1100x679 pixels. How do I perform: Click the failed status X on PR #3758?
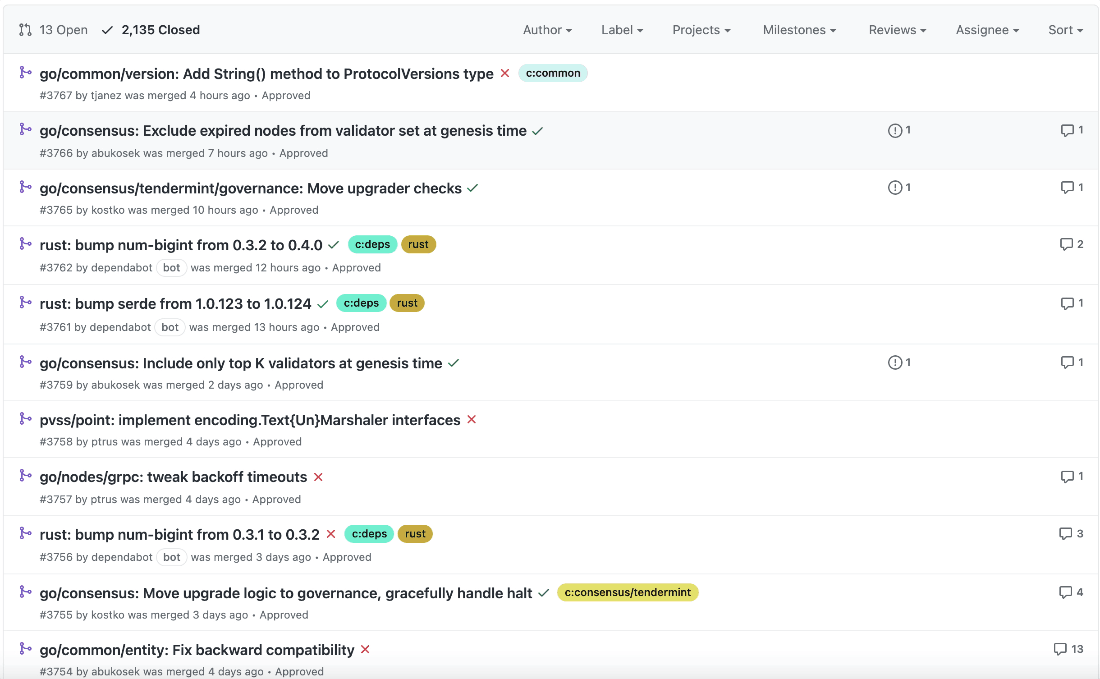471,419
